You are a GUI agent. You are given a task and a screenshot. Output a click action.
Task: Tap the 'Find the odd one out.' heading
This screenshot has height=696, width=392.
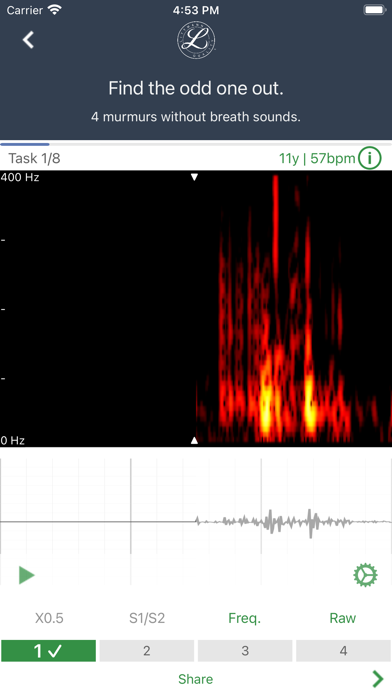(196, 88)
